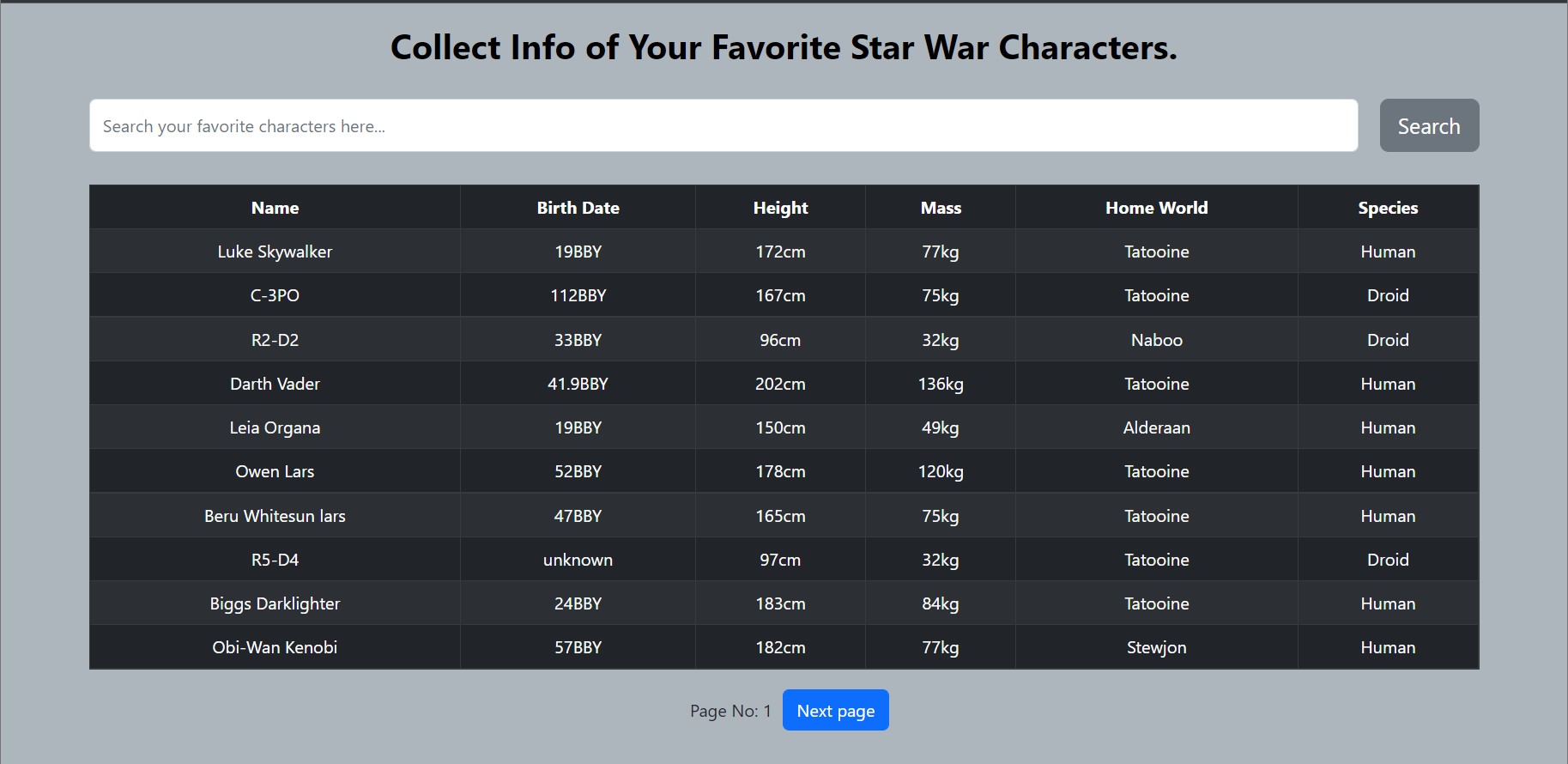Click C-3PO's Droid species cell
The width and height of the screenshot is (1568, 764).
[1388, 295]
